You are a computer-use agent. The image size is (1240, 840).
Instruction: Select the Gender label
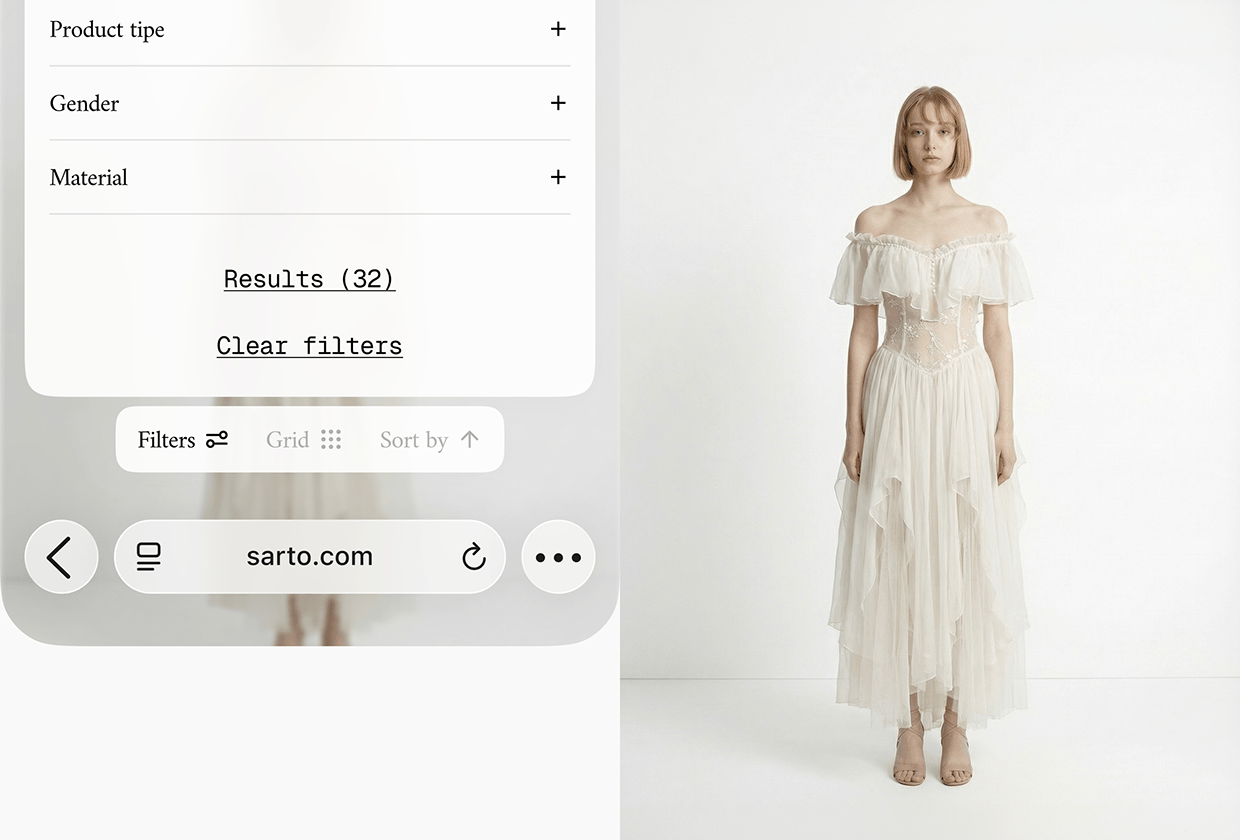(x=84, y=103)
